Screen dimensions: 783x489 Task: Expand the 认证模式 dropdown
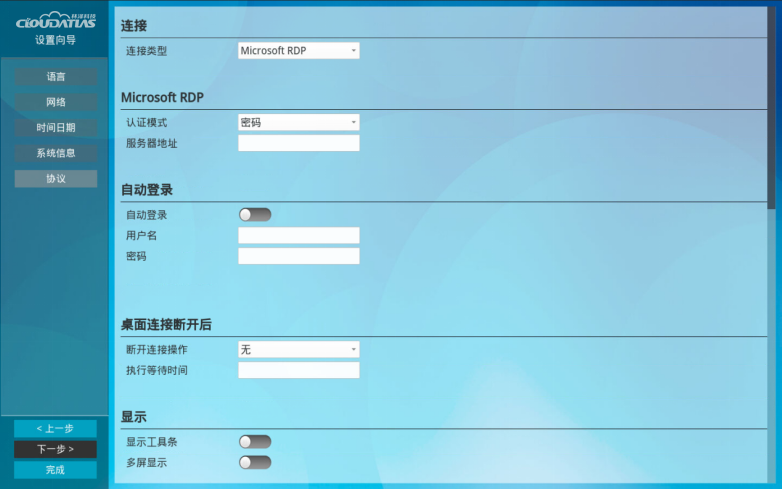coord(299,122)
